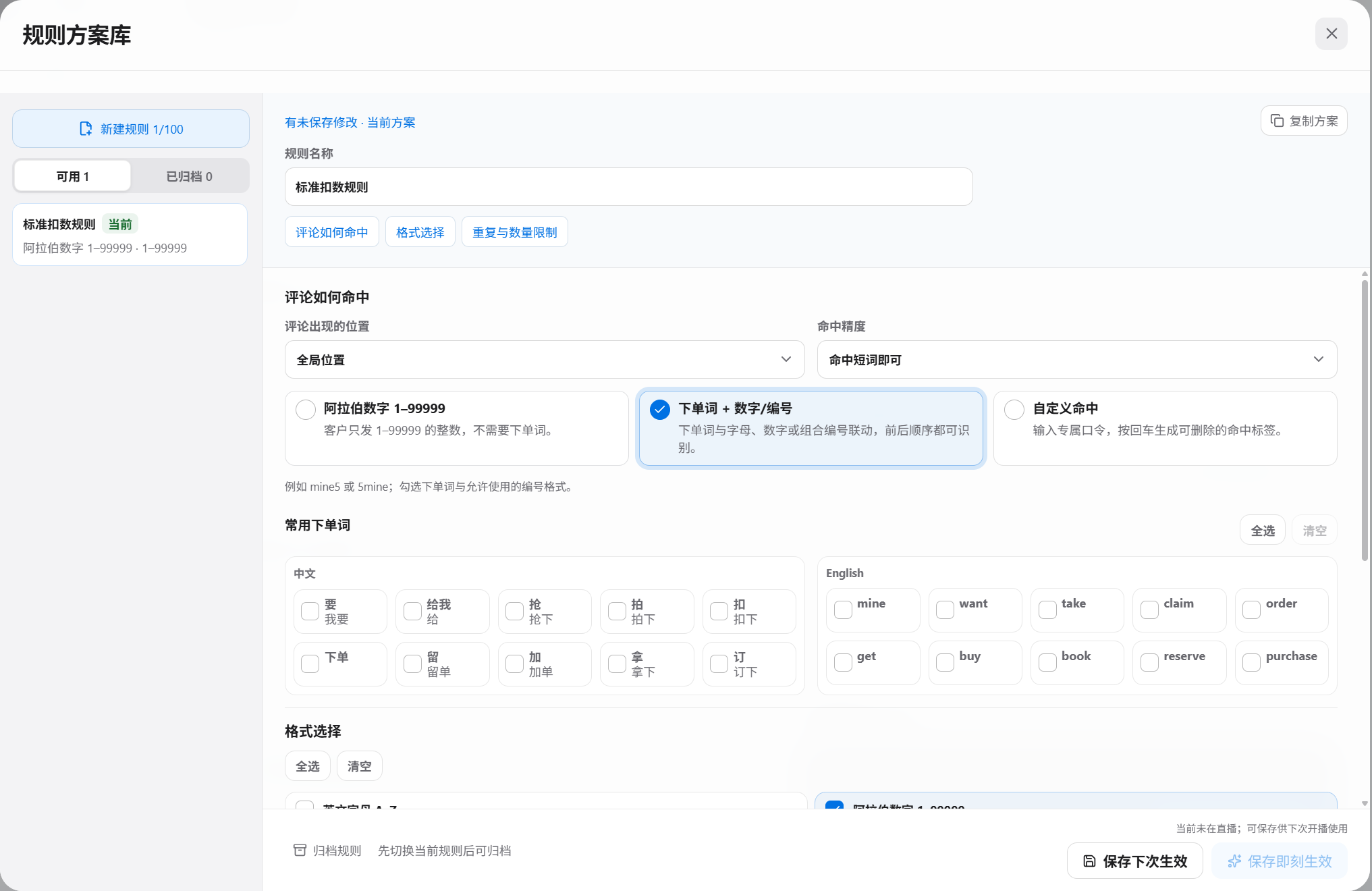Switch to the 可用 1 tab

point(72,176)
